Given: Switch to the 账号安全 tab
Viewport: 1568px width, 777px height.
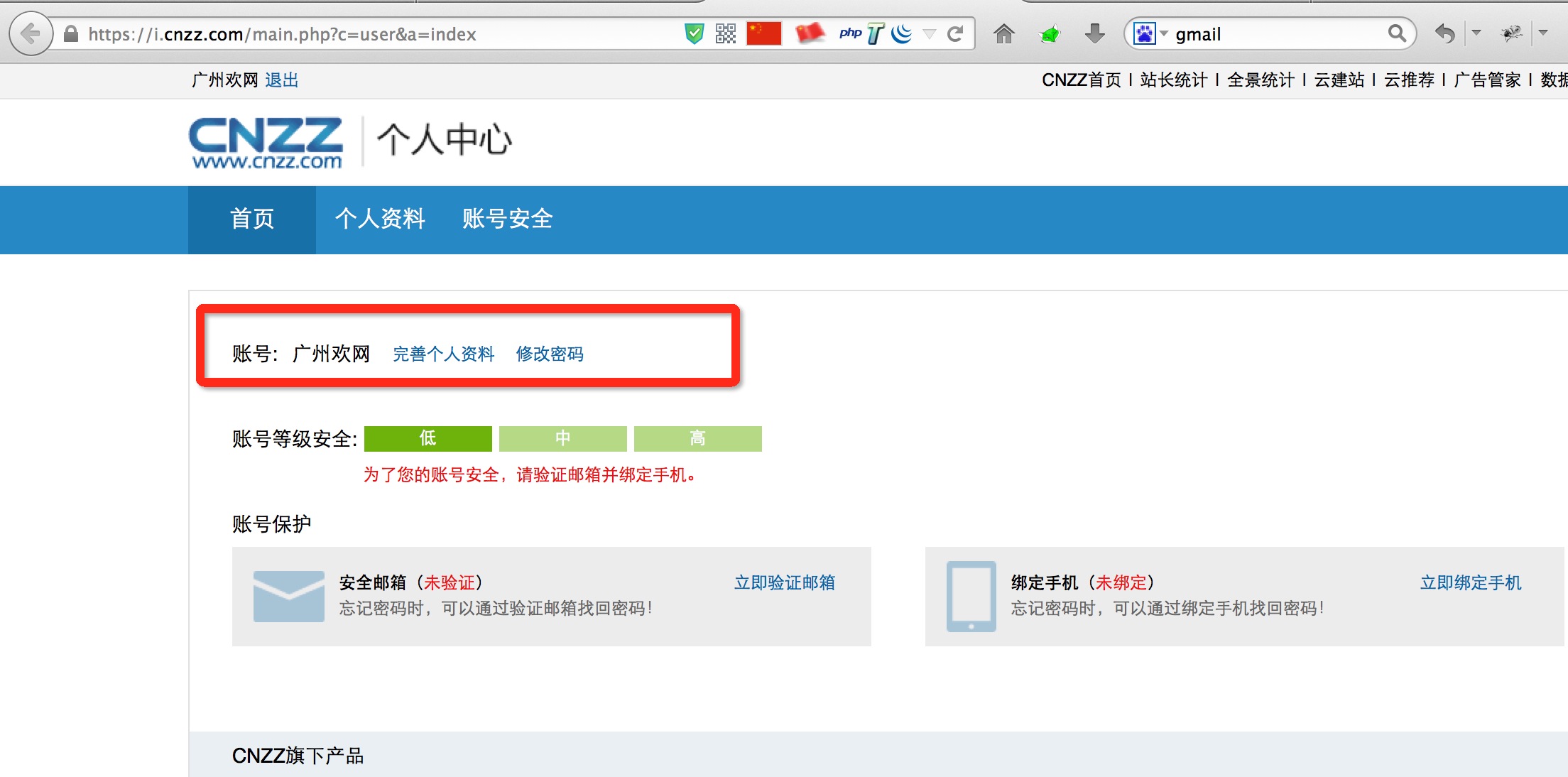Looking at the screenshot, I should pos(508,219).
